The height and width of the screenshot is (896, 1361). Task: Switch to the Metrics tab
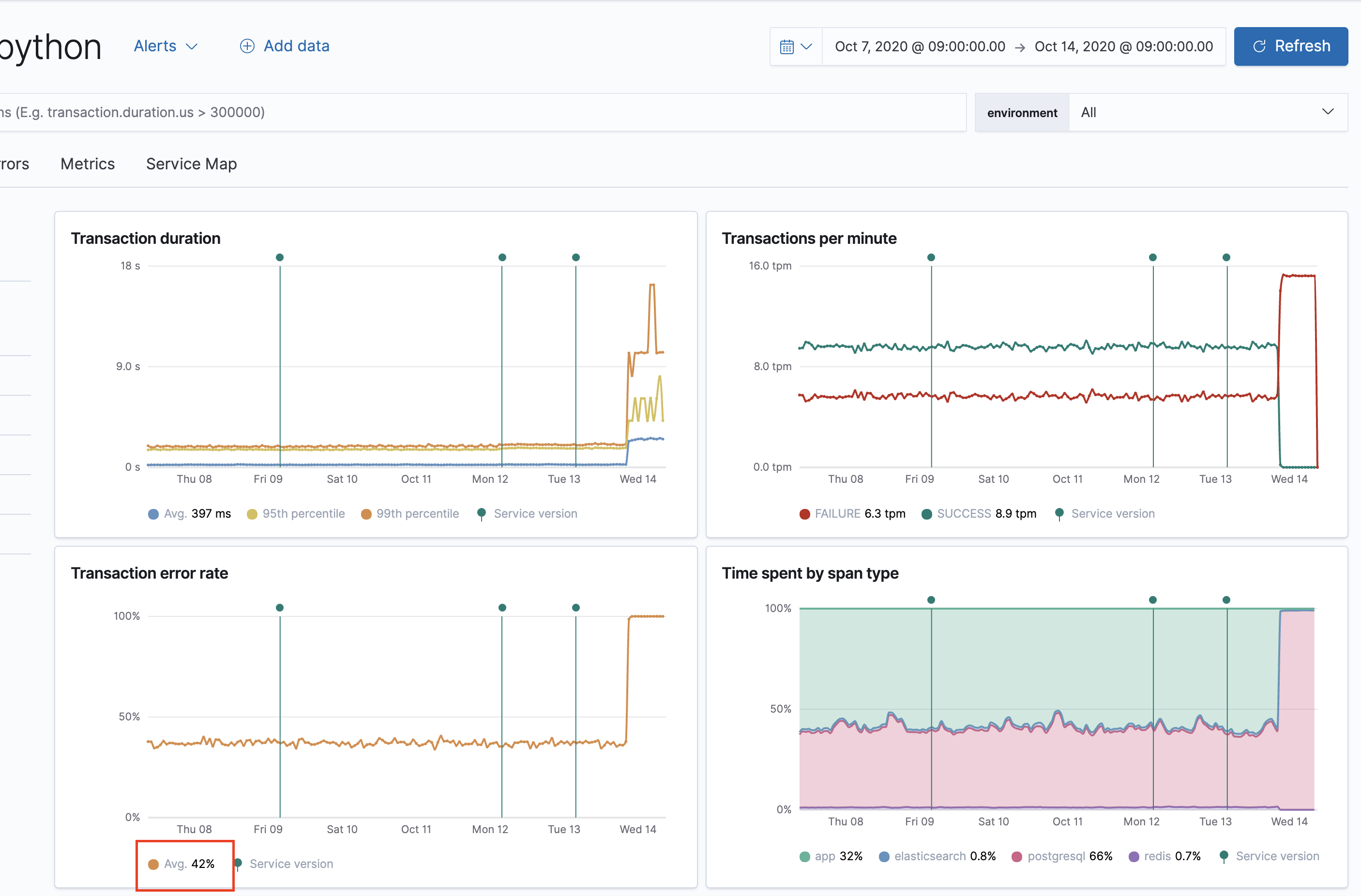coord(88,164)
